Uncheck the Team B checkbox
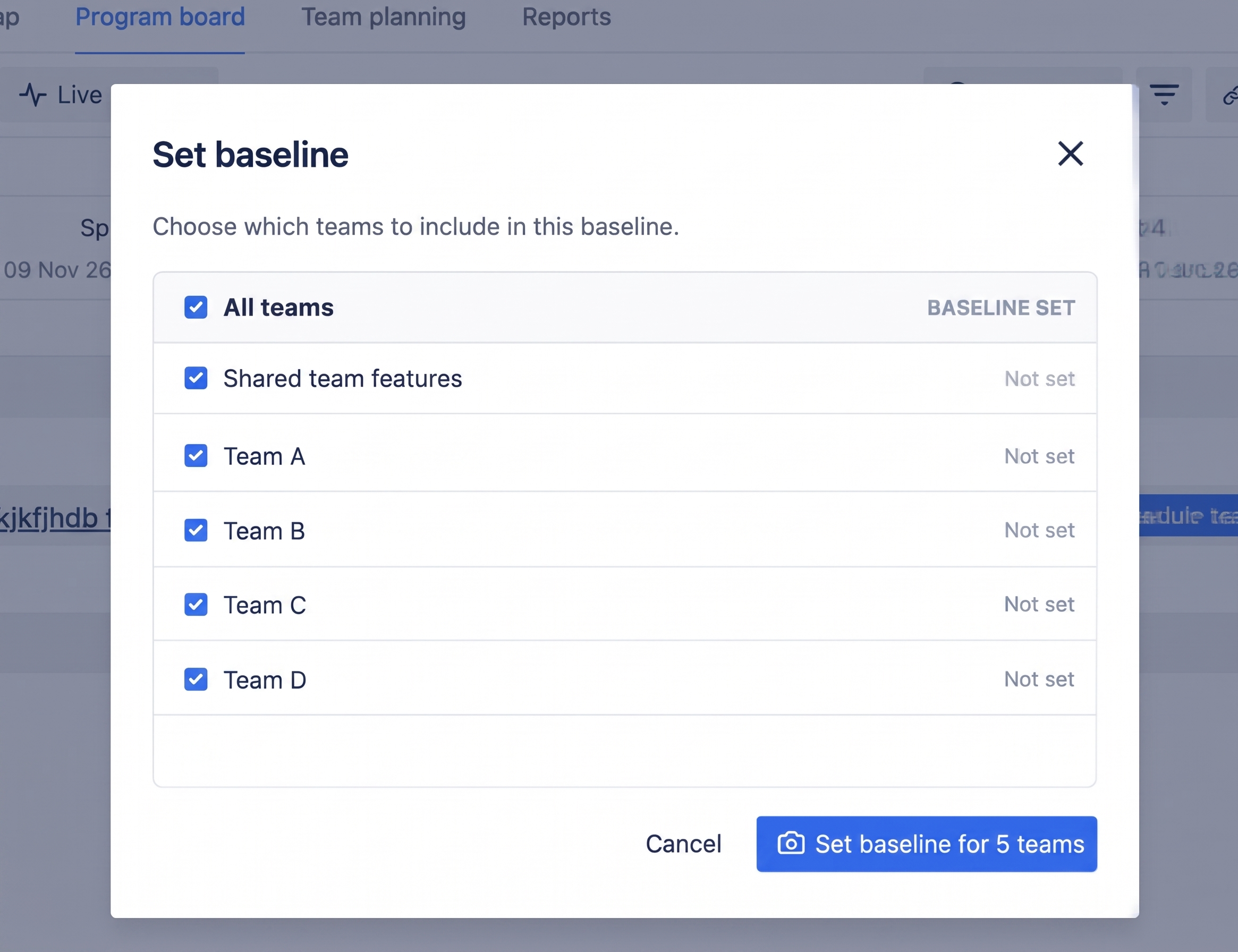 point(196,530)
